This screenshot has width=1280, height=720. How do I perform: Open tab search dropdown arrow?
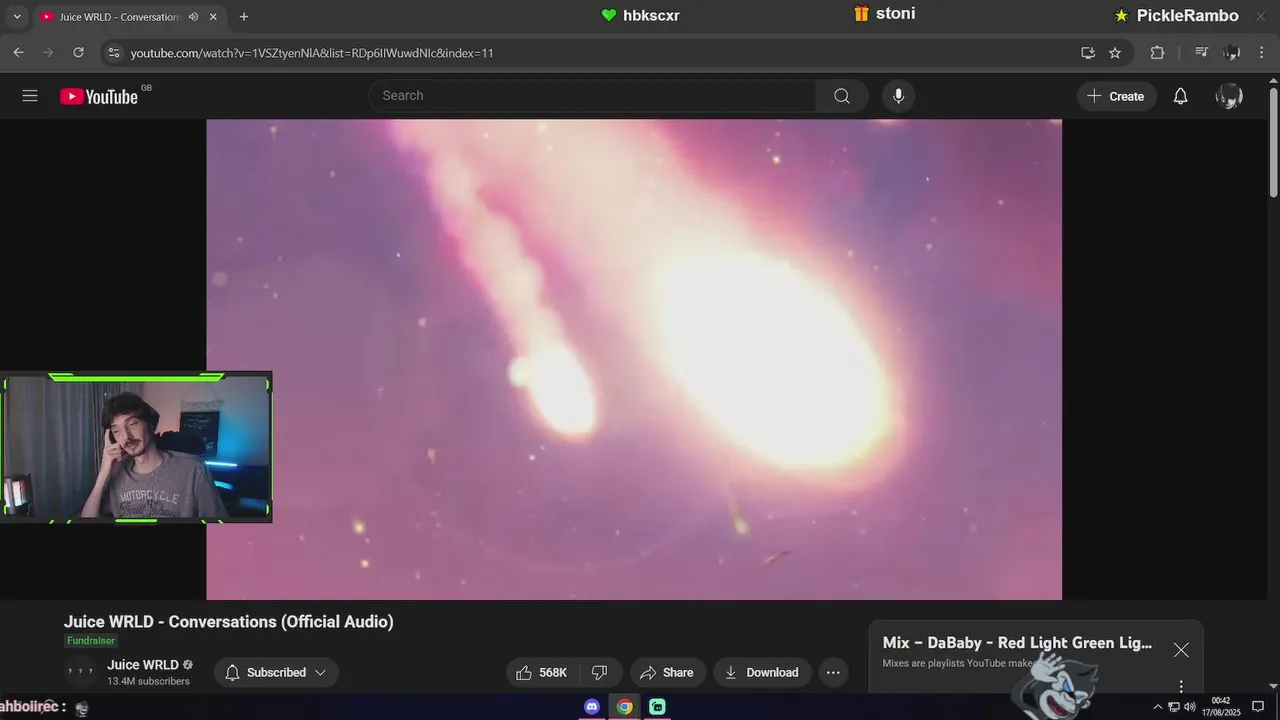tap(17, 17)
